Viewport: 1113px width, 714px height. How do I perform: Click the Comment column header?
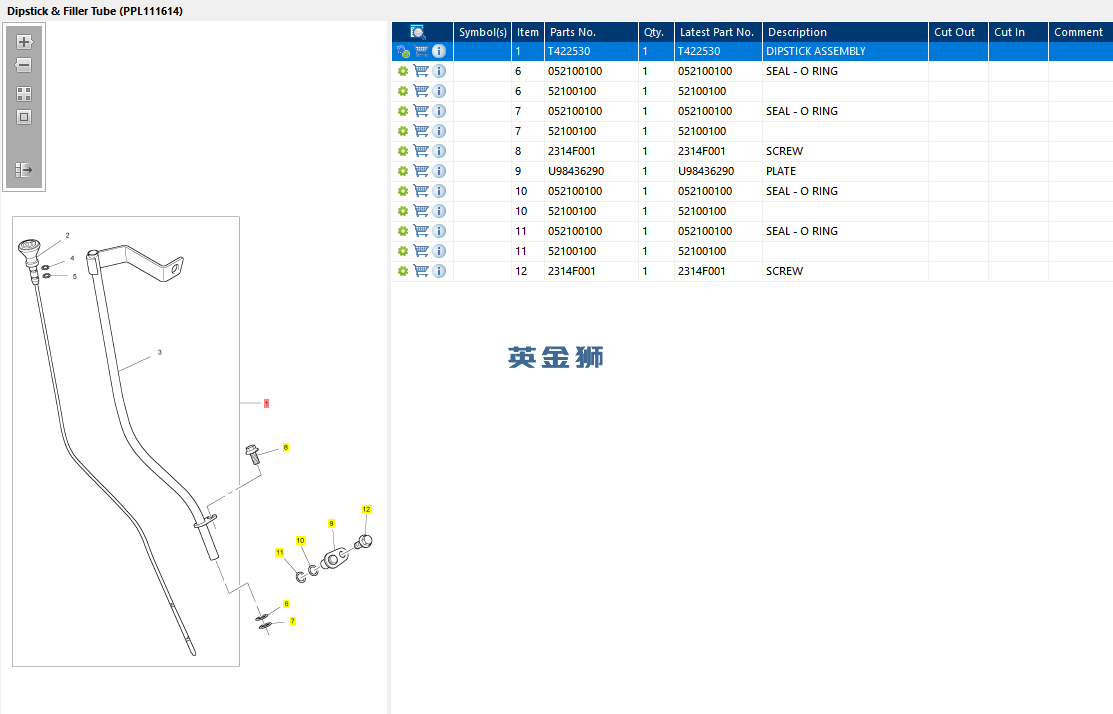point(1080,32)
